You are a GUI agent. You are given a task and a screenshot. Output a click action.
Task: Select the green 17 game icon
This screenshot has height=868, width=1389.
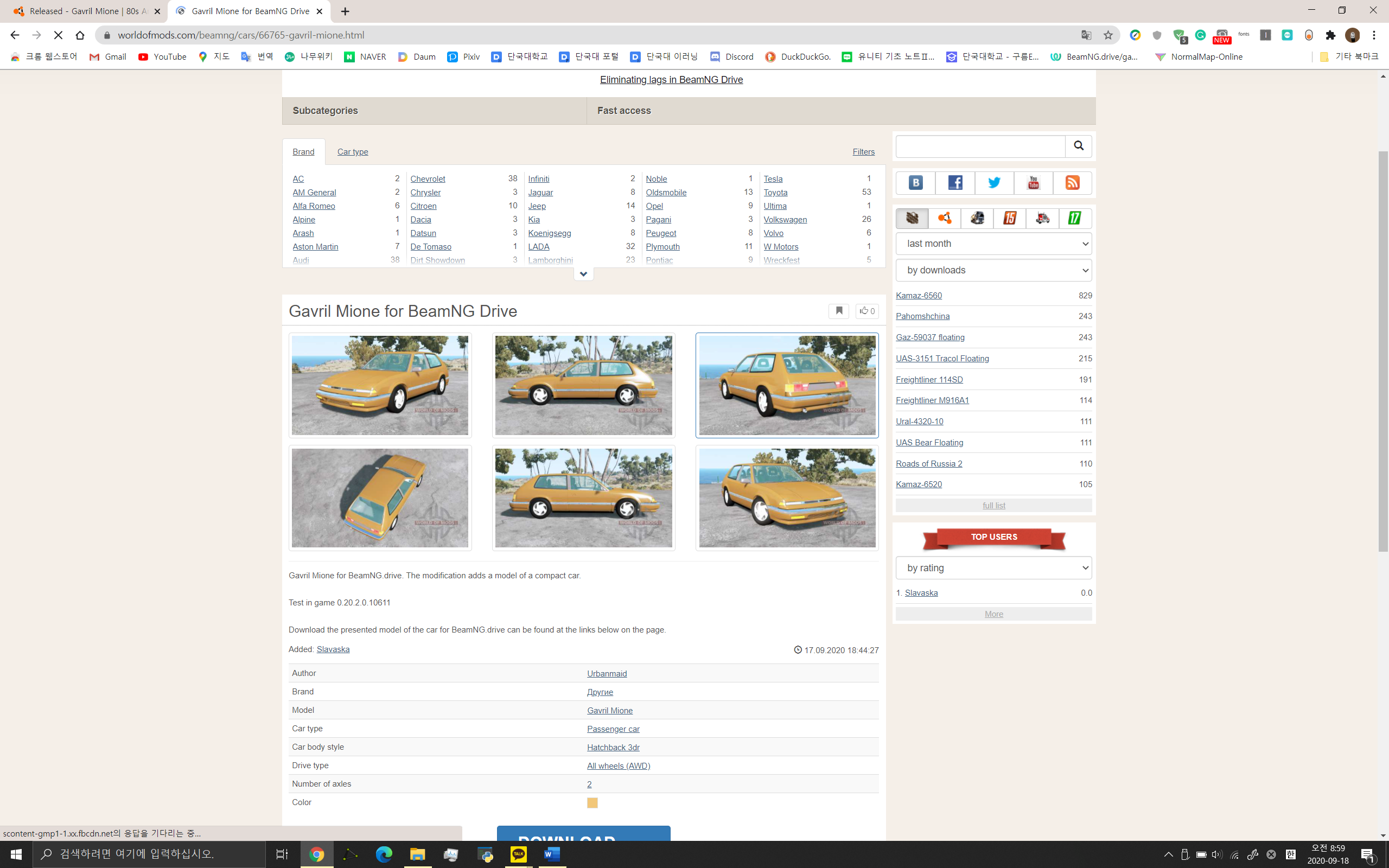click(x=1075, y=218)
